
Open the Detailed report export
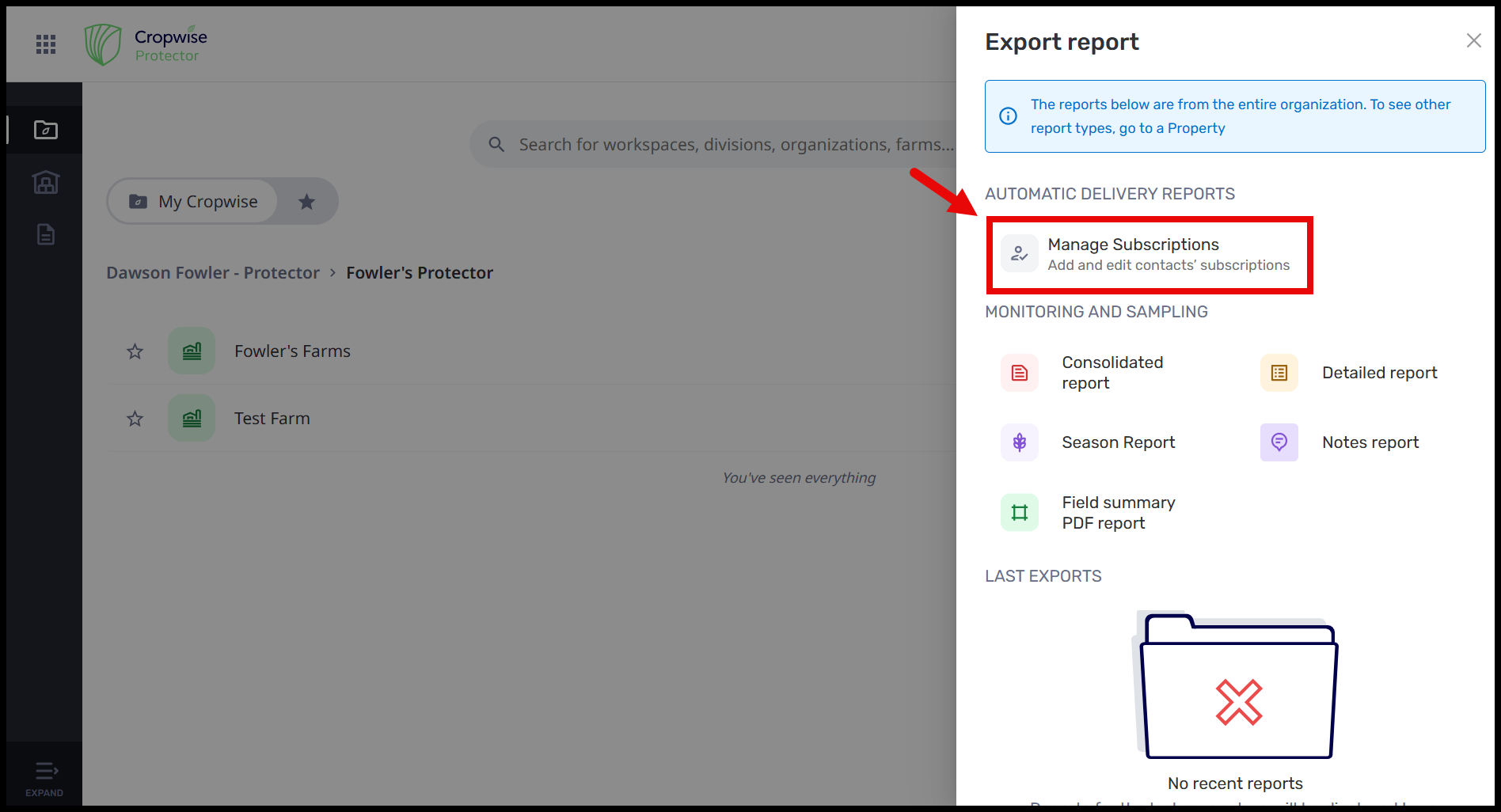(1378, 373)
